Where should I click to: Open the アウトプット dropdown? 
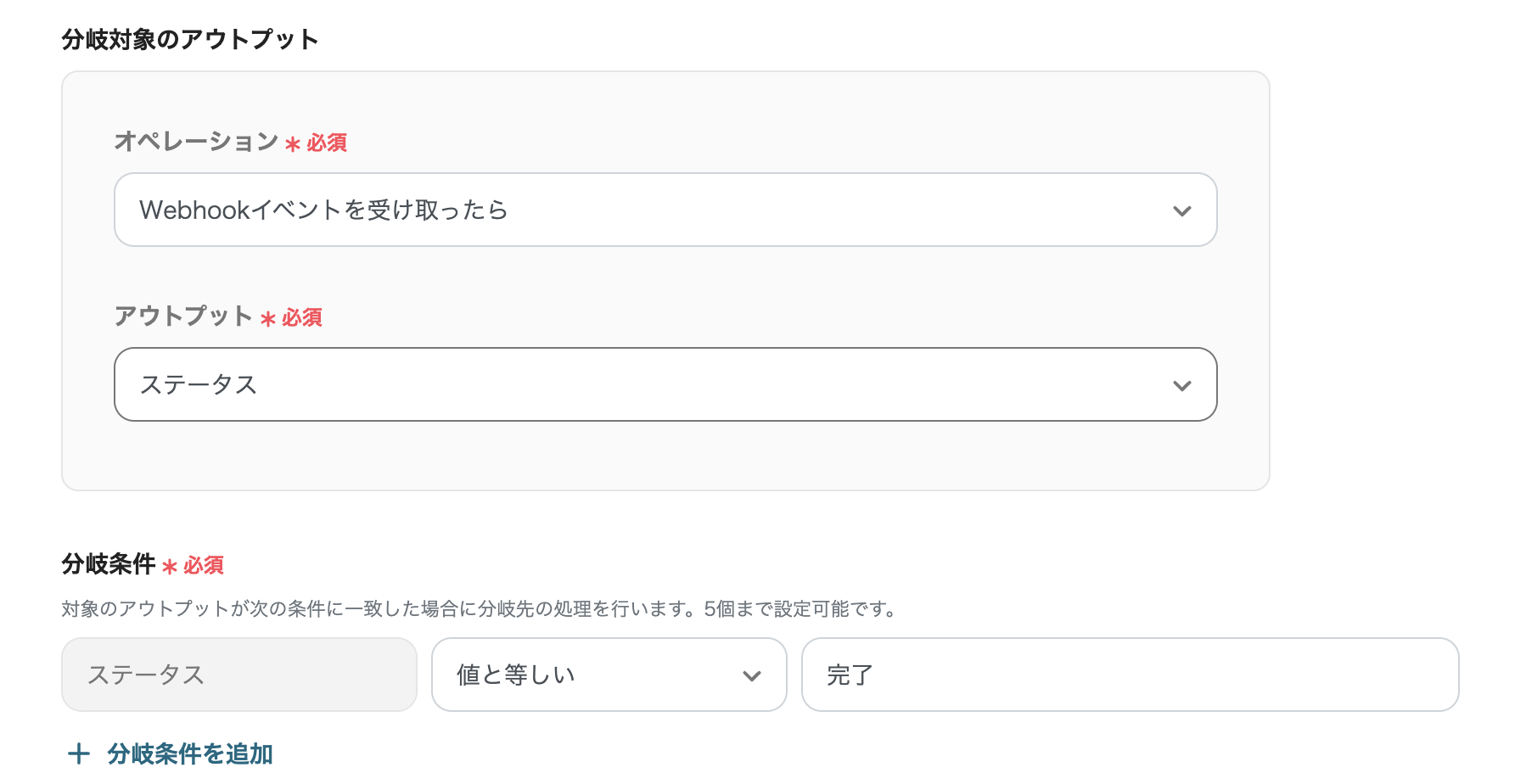[665, 384]
